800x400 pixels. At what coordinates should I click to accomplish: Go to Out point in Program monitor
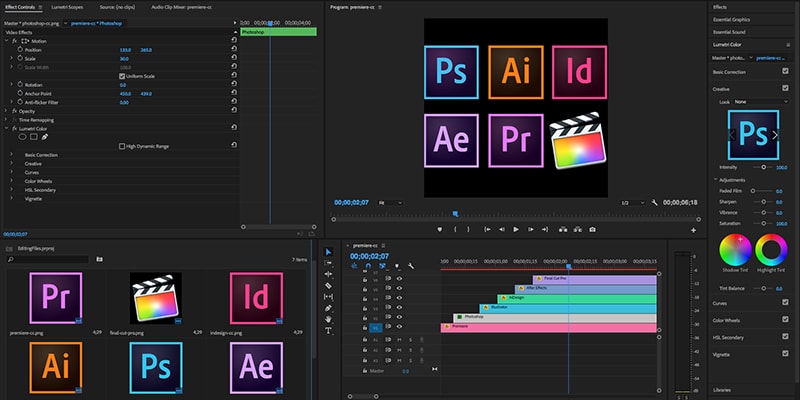pos(545,230)
